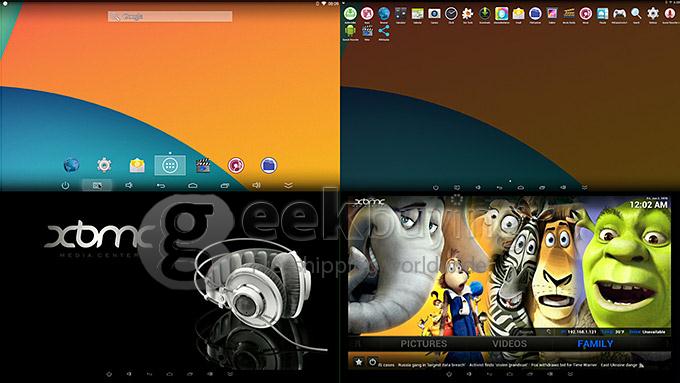The height and width of the screenshot is (383, 680).
Task: Open the Sound Recorder microphone app in drawer
Action: pyautogui.click(x=670, y=14)
